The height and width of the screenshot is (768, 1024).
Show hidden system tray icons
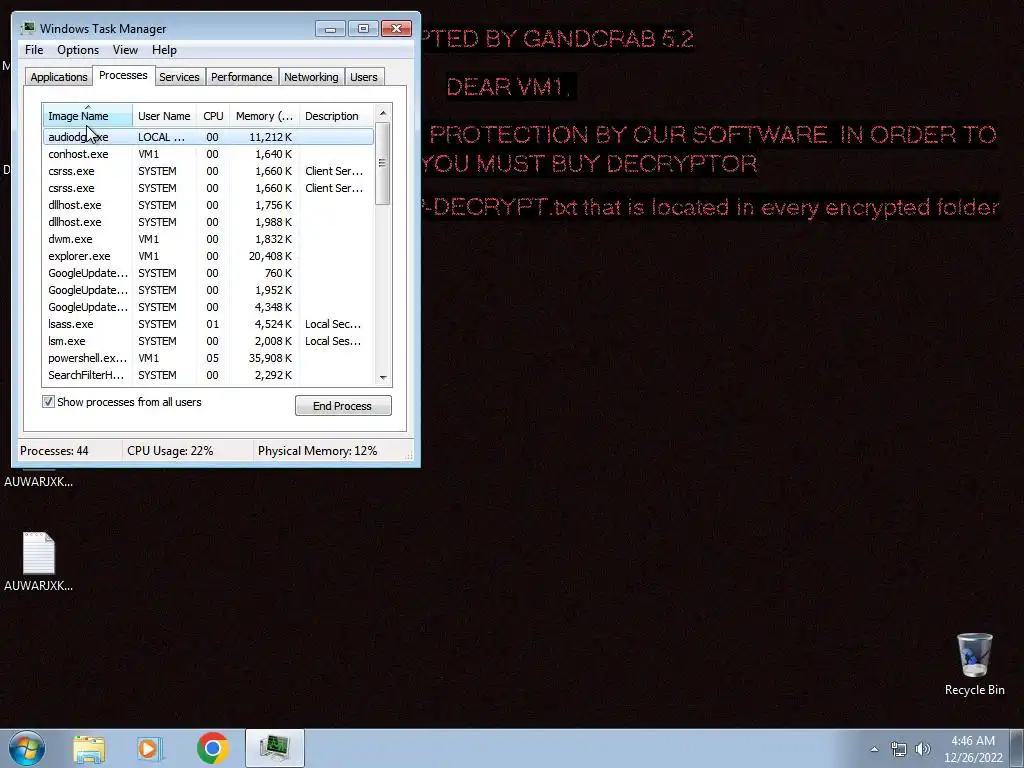tap(874, 749)
